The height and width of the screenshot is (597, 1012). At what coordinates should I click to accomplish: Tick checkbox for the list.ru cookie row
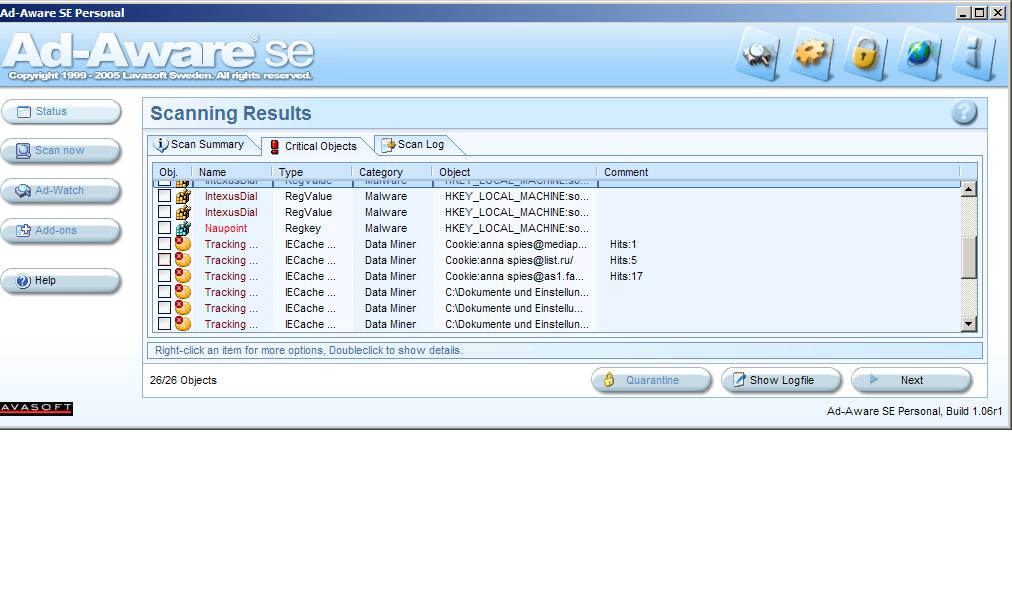(x=165, y=260)
